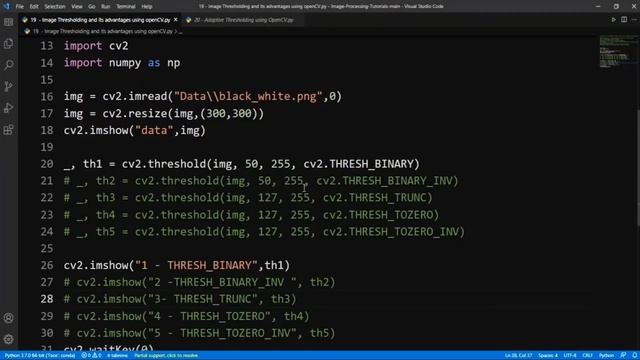The height and width of the screenshot is (360, 640).
Task: Run the Python file with play icon
Action: point(613,20)
